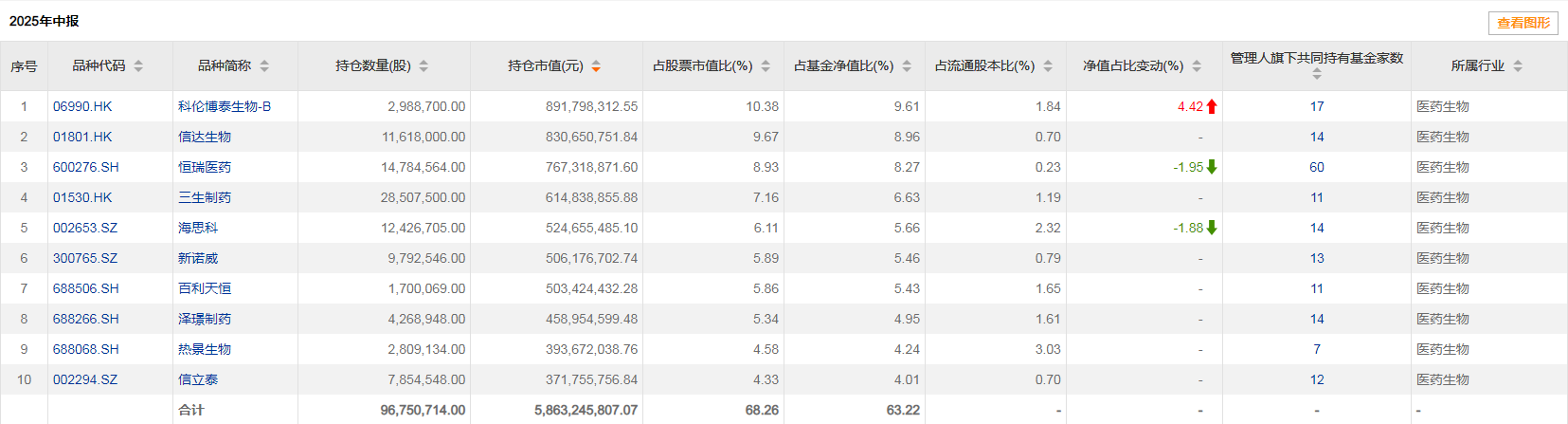Select 医药生物 industry in 信立泰 row

[1443, 379]
